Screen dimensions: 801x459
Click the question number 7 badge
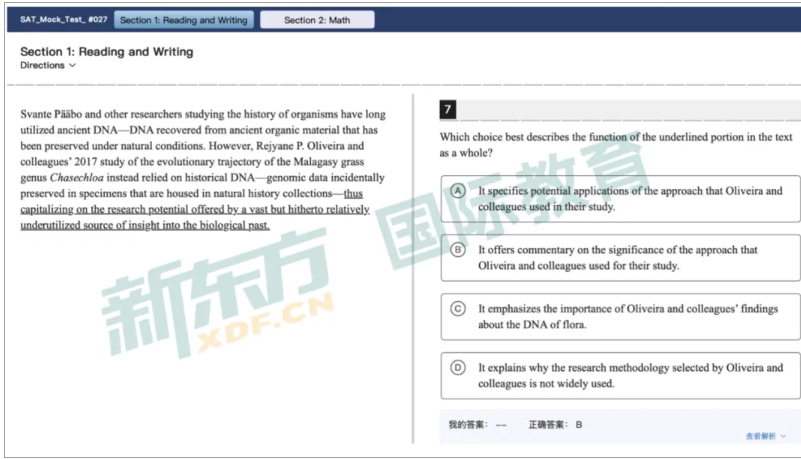click(x=448, y=109)
